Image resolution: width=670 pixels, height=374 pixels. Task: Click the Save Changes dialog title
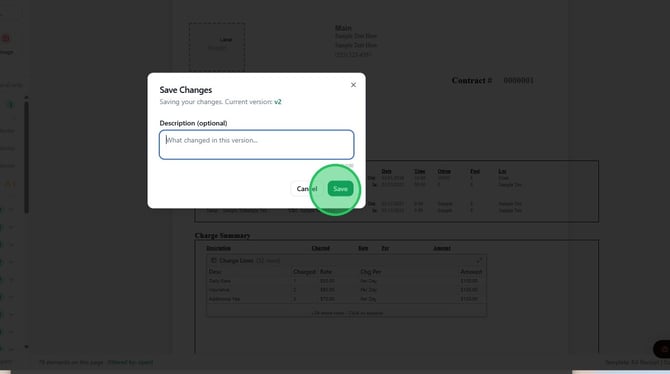[x=186, y=90]
